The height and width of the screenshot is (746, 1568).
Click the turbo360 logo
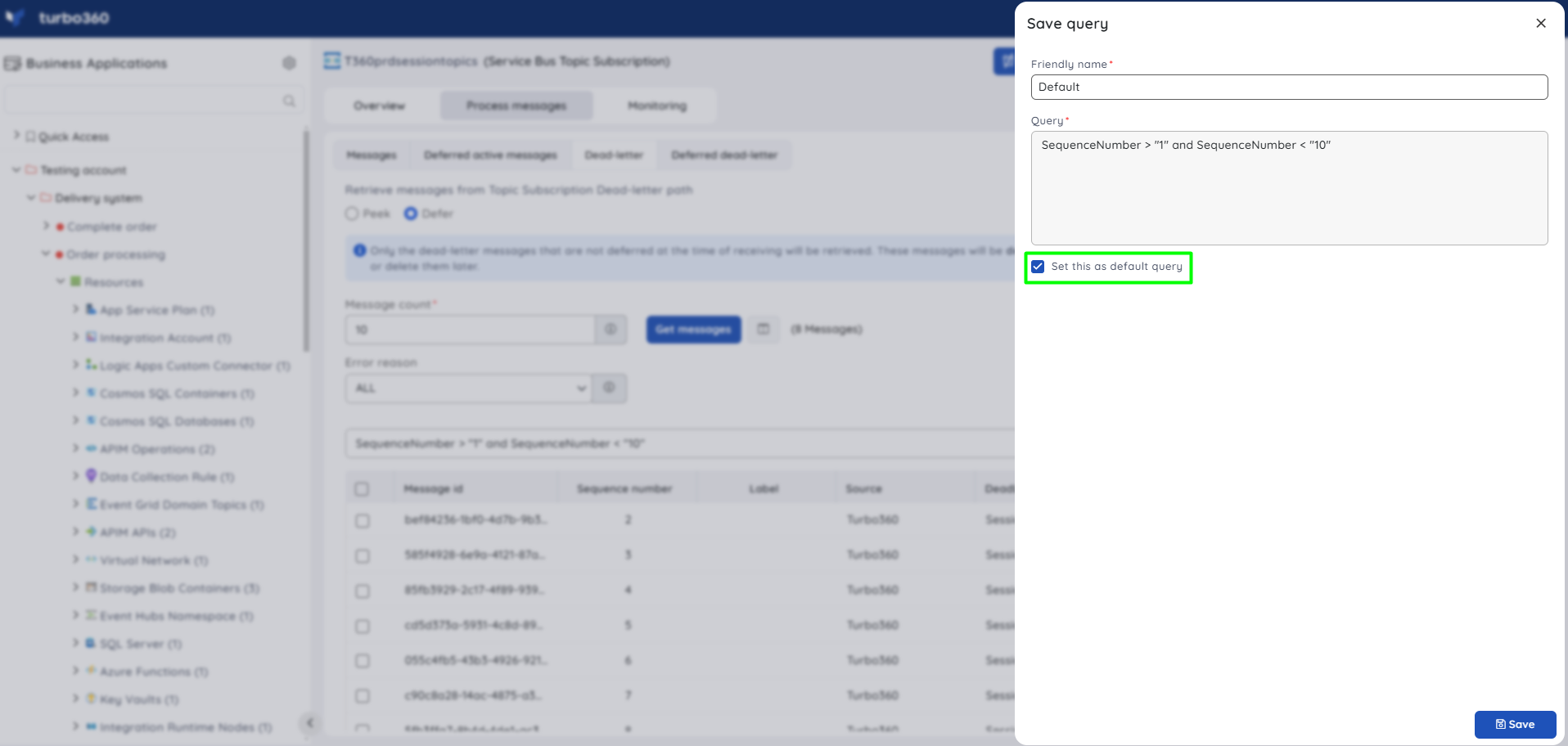(x=57, y=17)
